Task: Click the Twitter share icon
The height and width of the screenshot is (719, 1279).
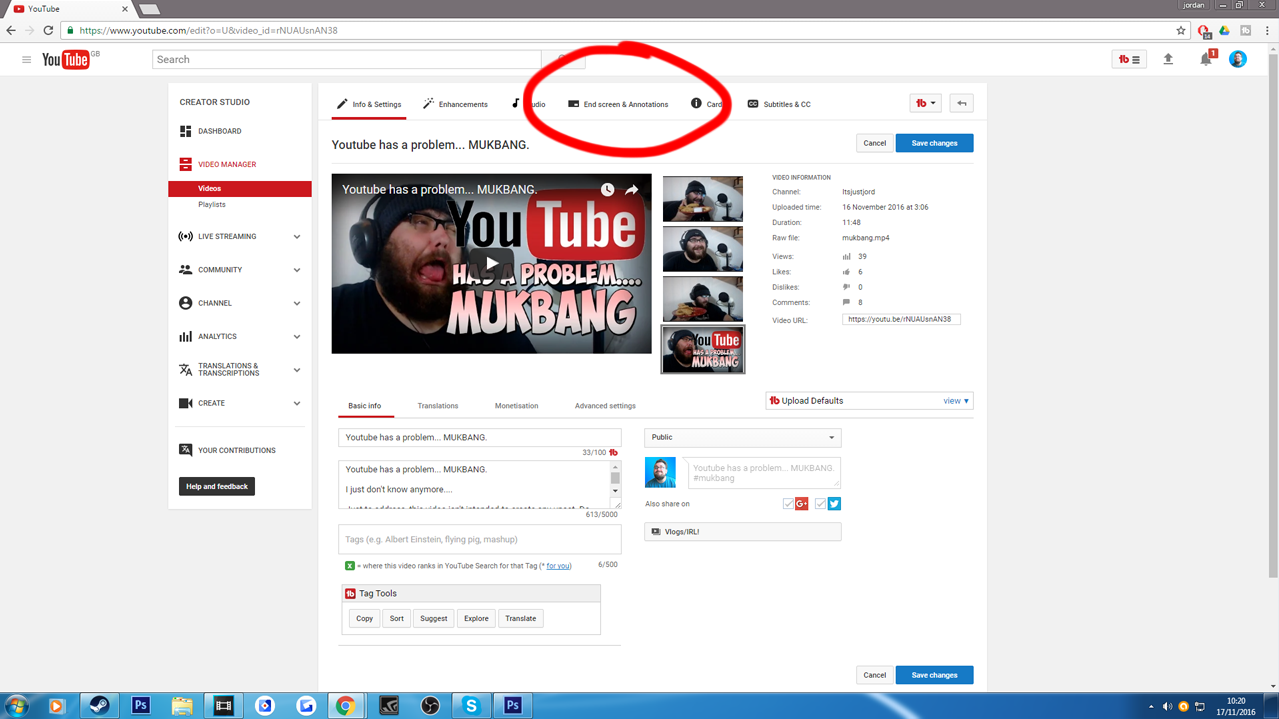Action: pos(834,504)
